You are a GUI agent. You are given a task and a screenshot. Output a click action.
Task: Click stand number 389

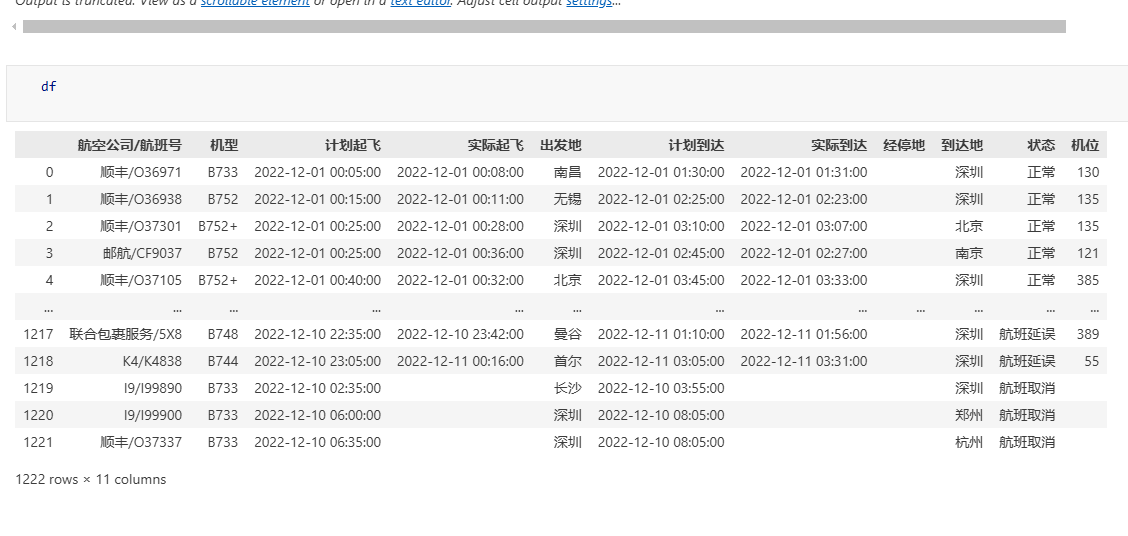1088,334
